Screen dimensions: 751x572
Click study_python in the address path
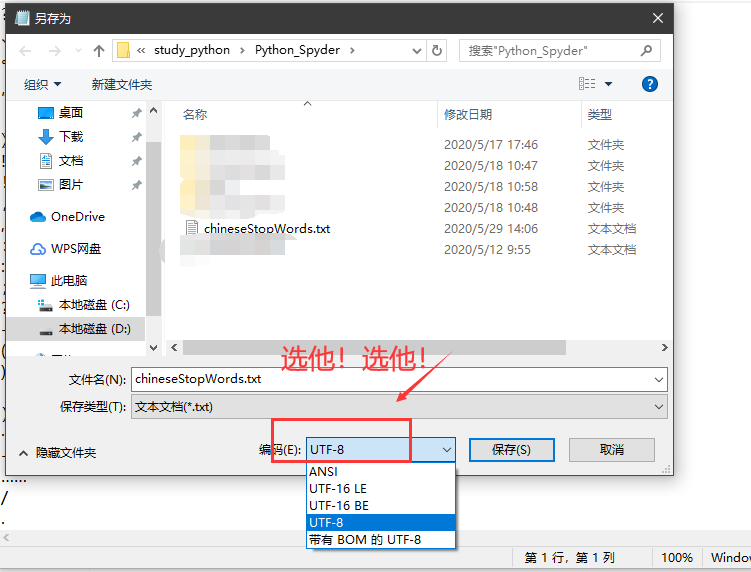tap(192, 50)
